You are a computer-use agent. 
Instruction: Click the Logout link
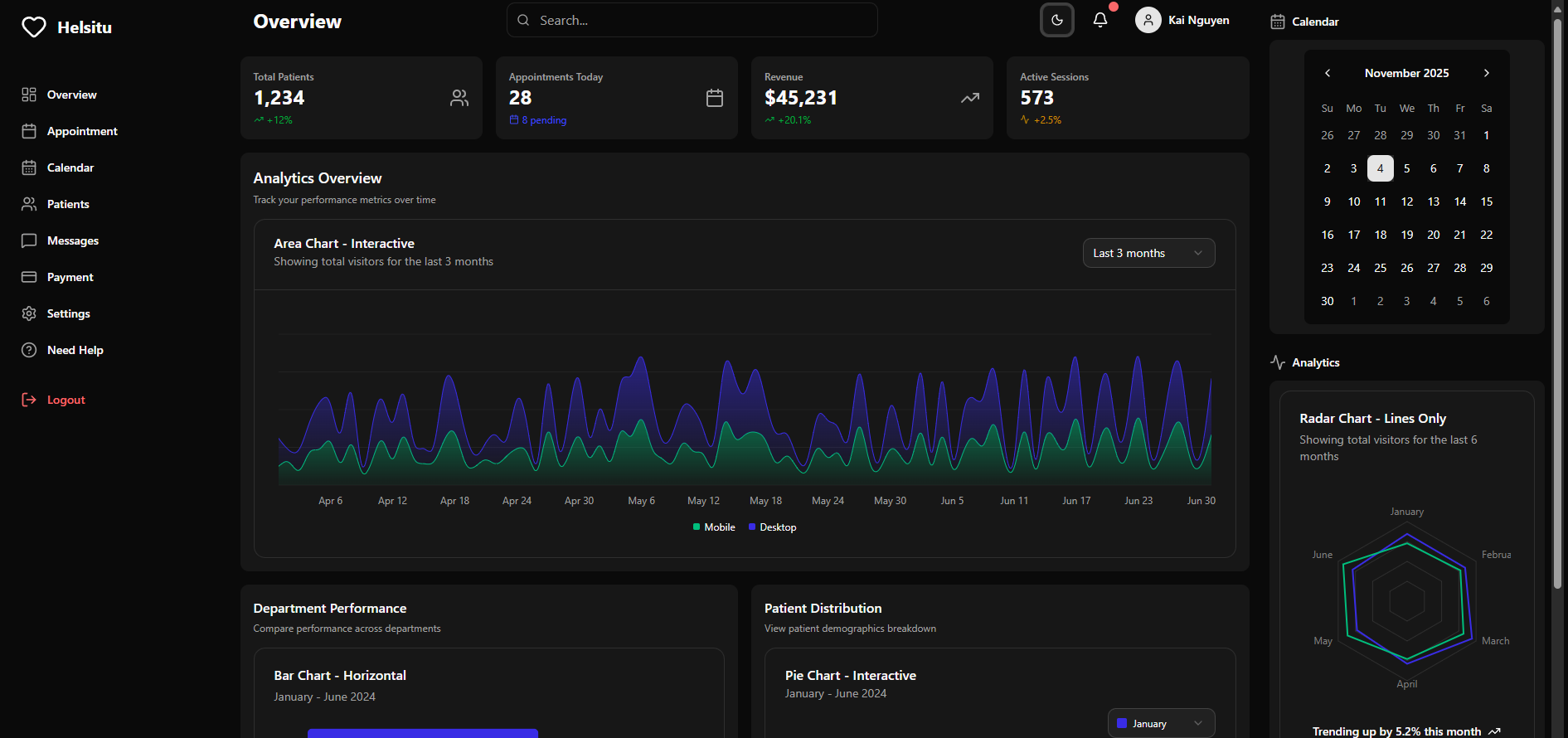pyautogui.click(x=66, y=400)
